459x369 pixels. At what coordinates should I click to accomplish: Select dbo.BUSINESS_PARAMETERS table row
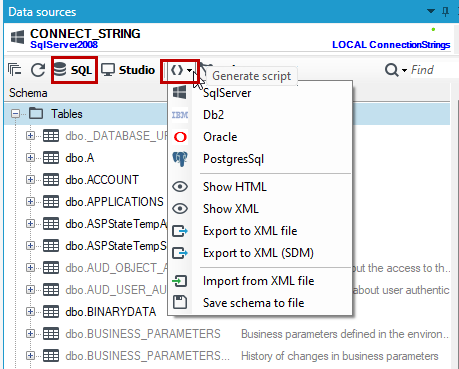pos(143,334)
